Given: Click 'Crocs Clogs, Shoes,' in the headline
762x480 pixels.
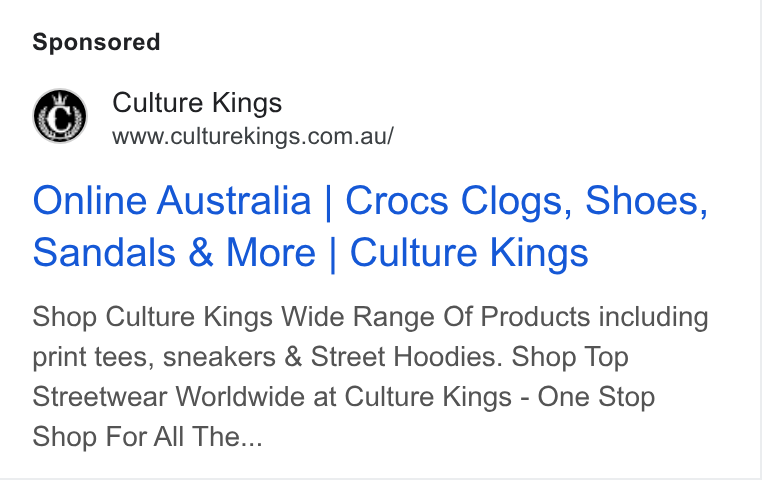Looking at the screenshot, I should (x=527, y=202).
